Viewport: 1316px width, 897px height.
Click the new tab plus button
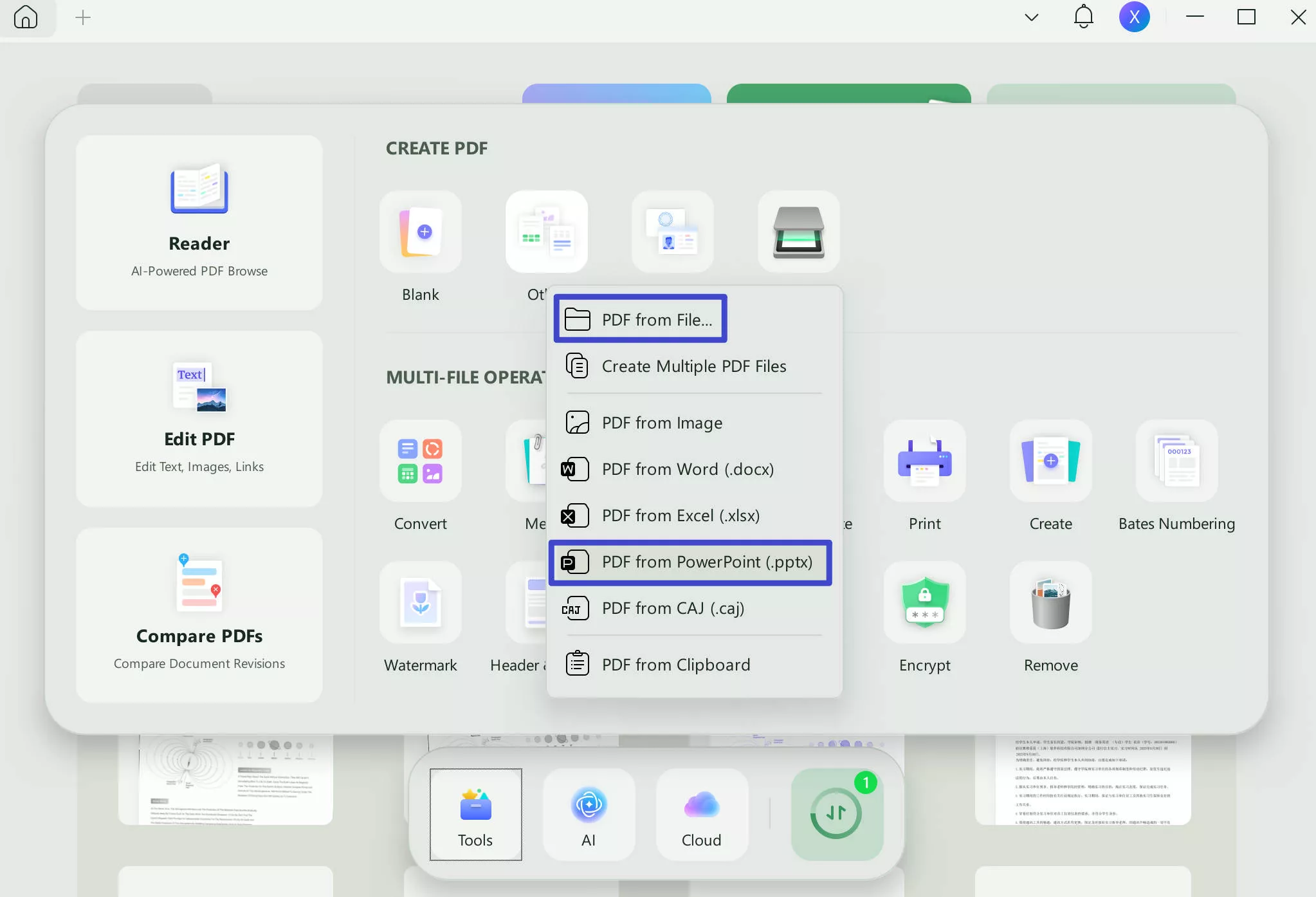click(x=82, y=17)
